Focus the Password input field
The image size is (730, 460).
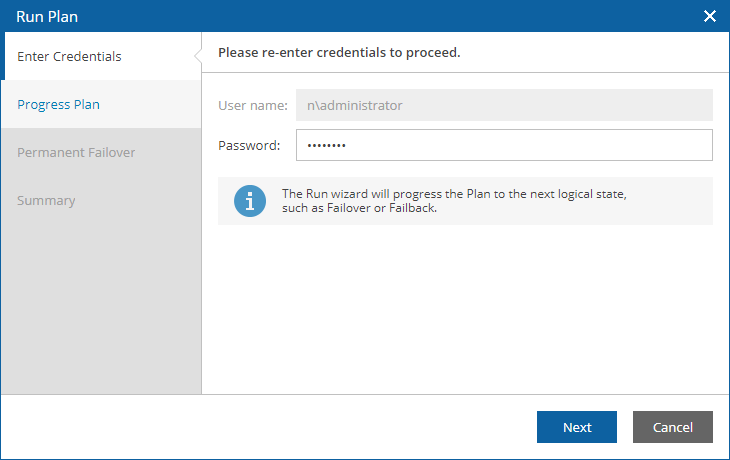click(x=504, y=145)
